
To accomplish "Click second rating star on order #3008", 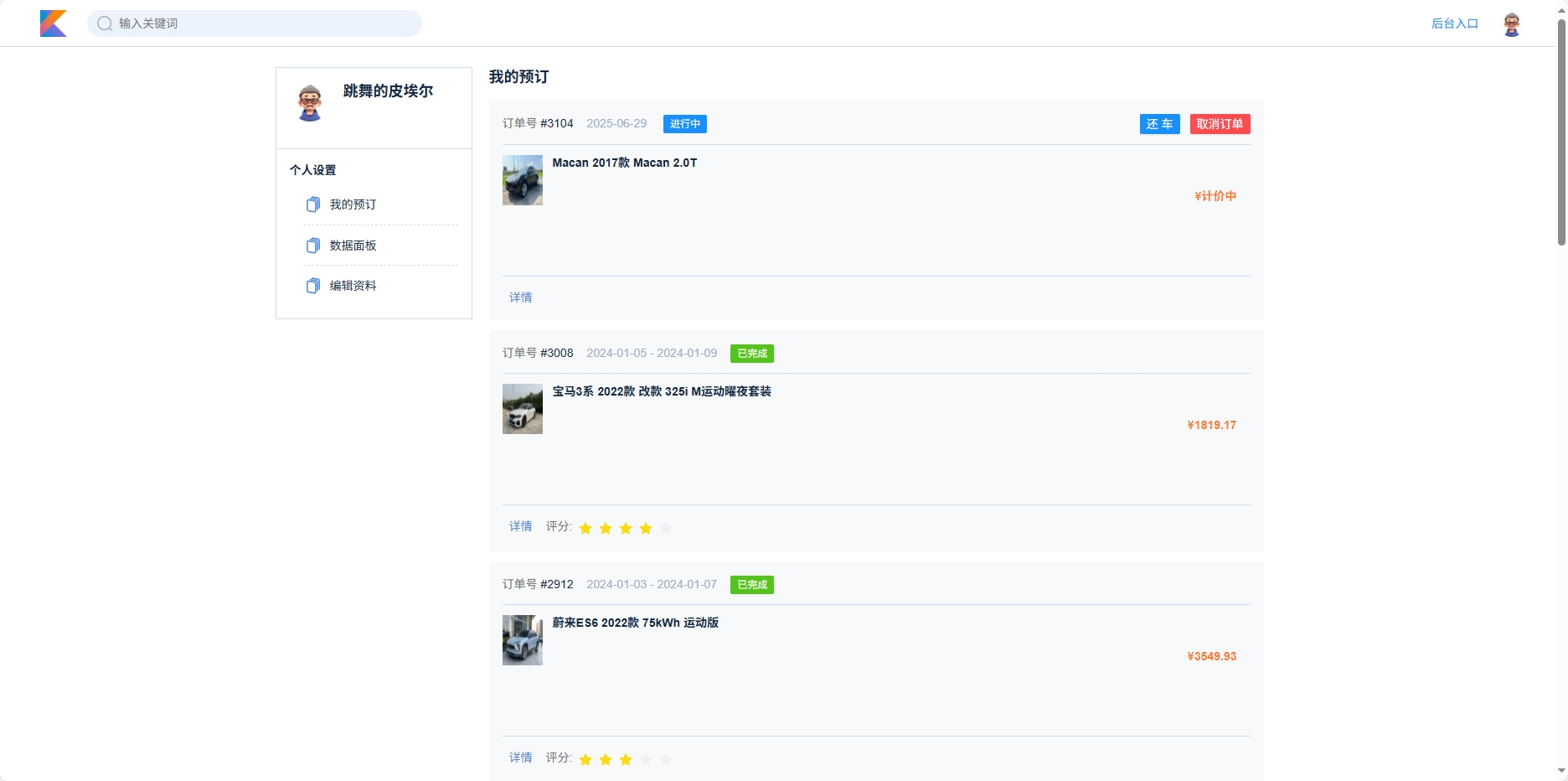I will 606,528.
